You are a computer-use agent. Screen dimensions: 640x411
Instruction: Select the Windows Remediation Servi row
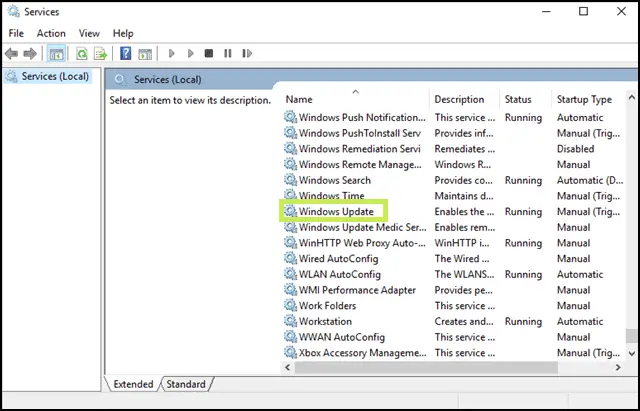tap(453, 149)
